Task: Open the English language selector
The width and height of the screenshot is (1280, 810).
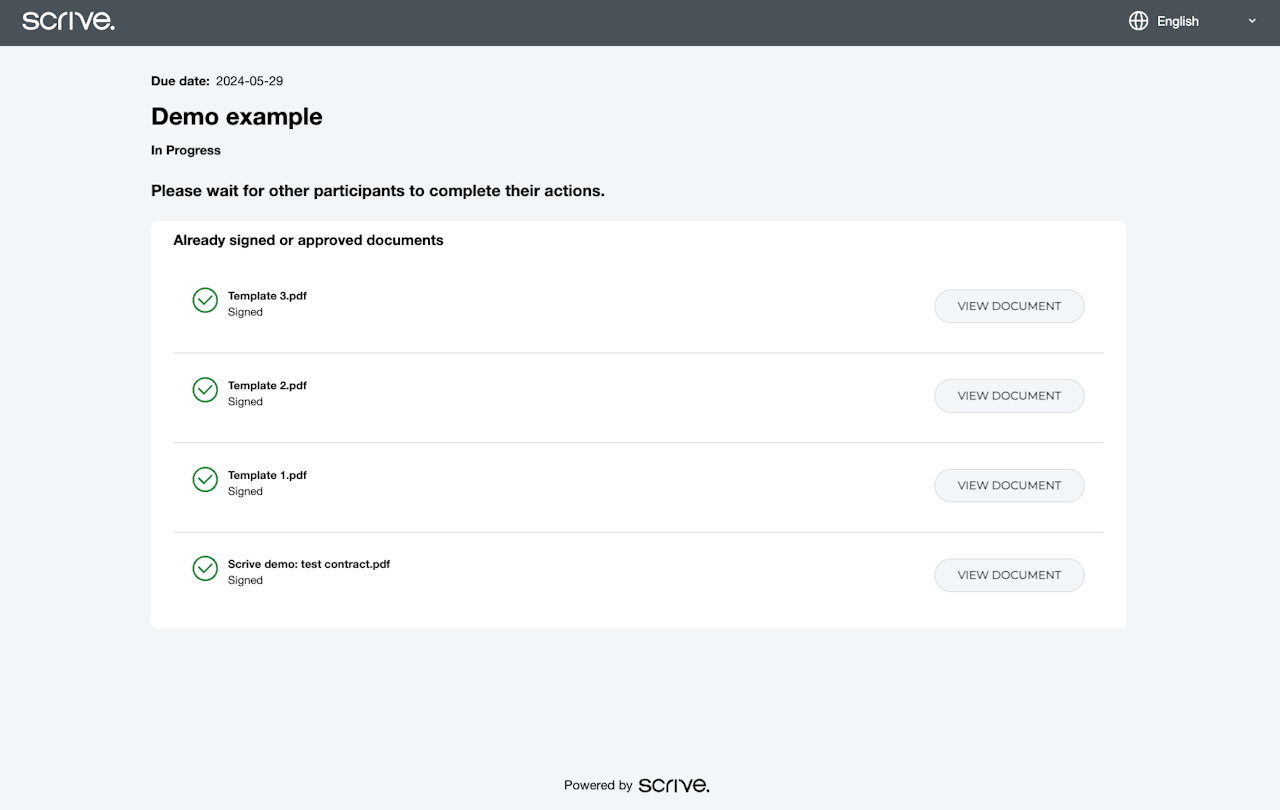Action: pyautogui.click(x=1178, y=21)
